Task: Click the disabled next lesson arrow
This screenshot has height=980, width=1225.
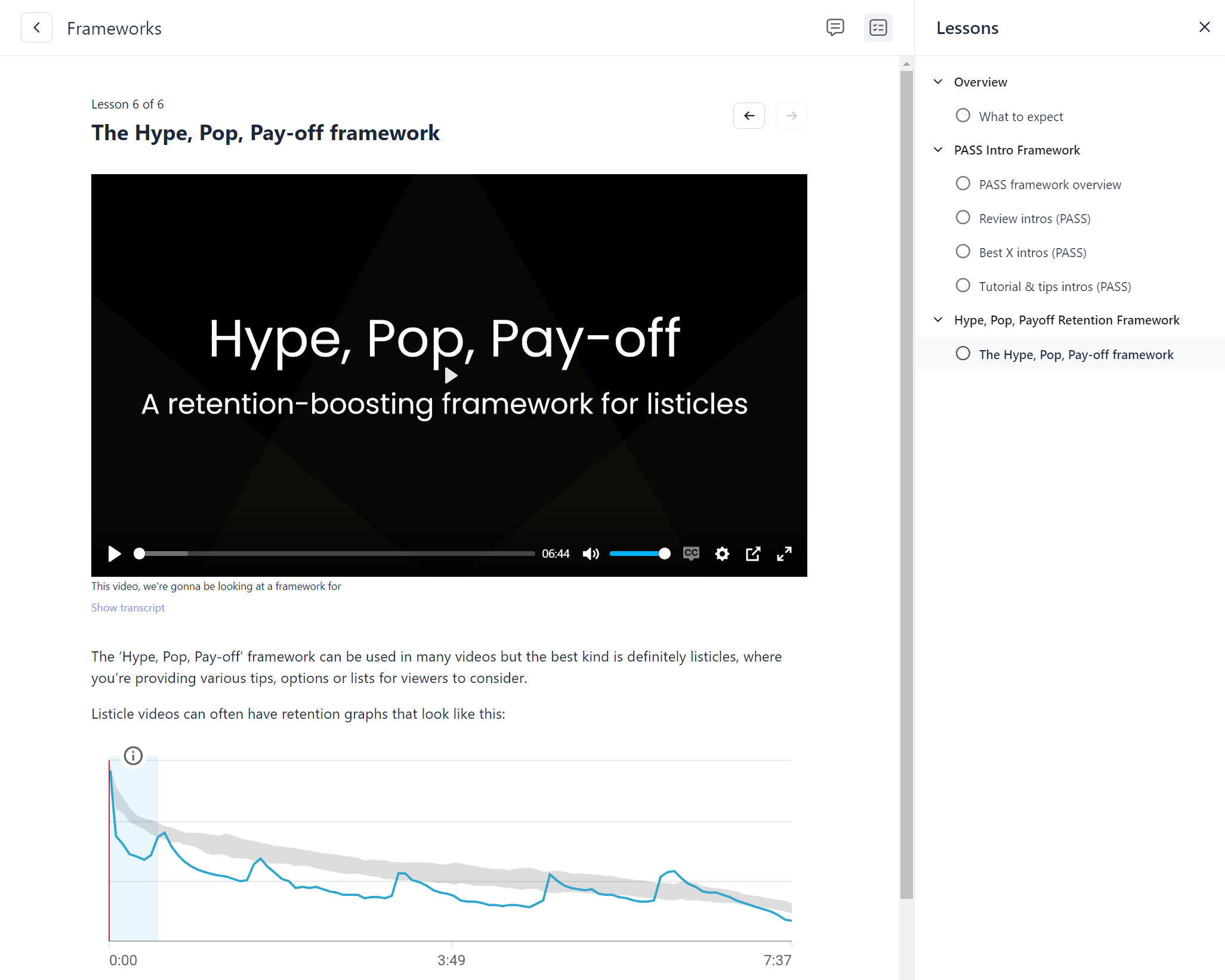Action: (792, 116)
